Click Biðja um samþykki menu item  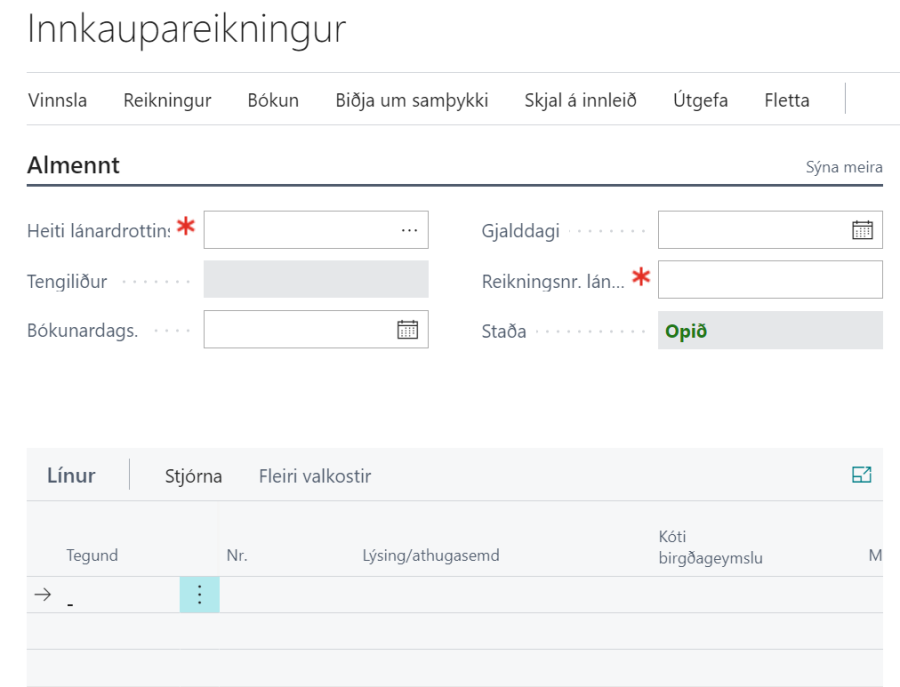click(411, 100)
